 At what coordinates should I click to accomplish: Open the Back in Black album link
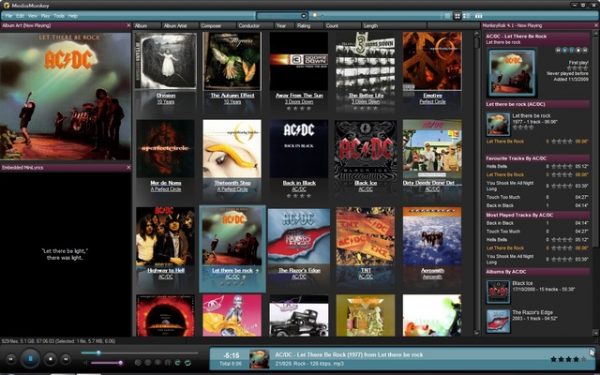299,183
